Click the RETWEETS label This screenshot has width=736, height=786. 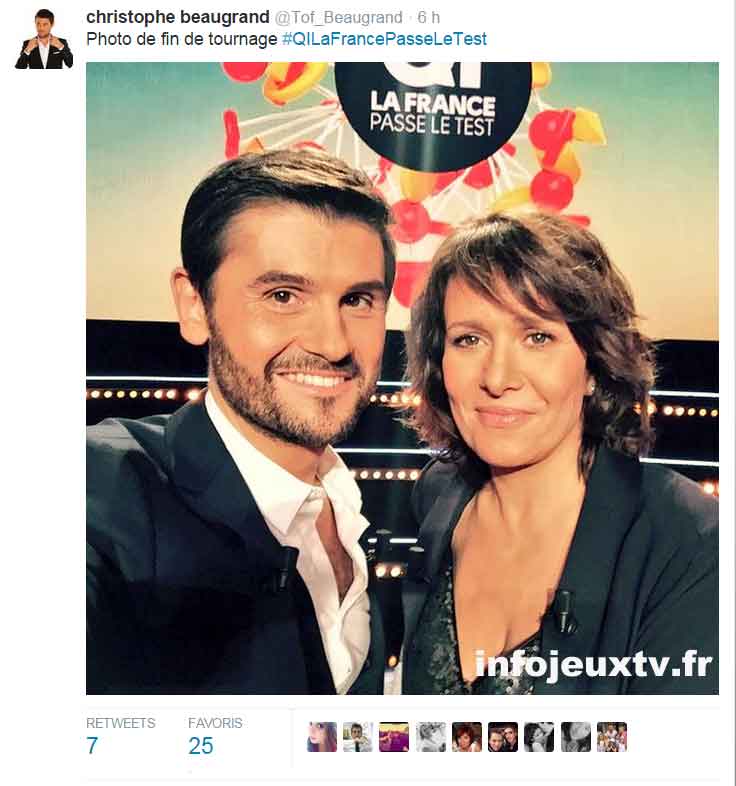coord(121,723)
